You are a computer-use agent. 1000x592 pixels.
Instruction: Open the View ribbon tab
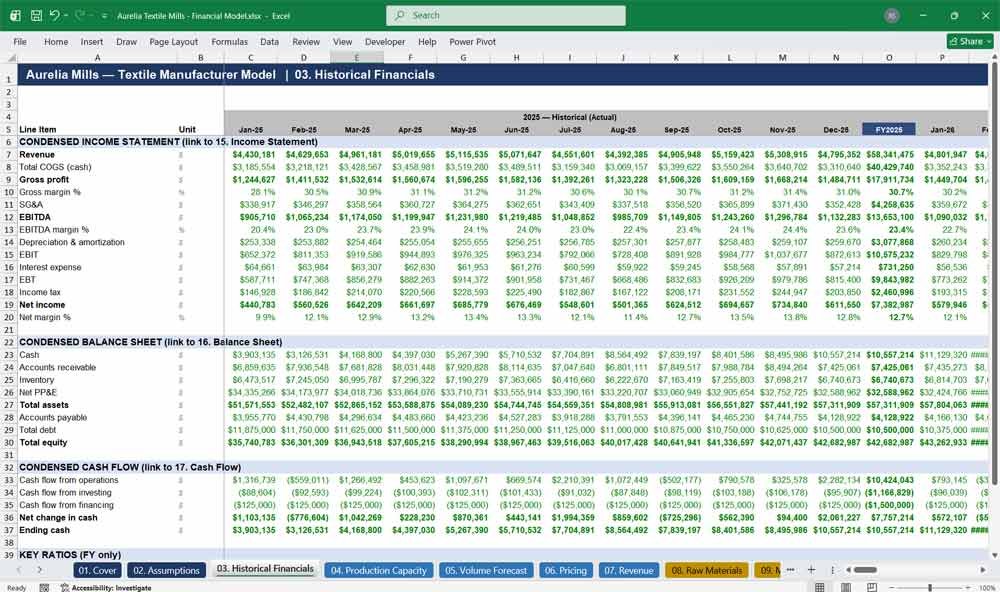(342, 41)
